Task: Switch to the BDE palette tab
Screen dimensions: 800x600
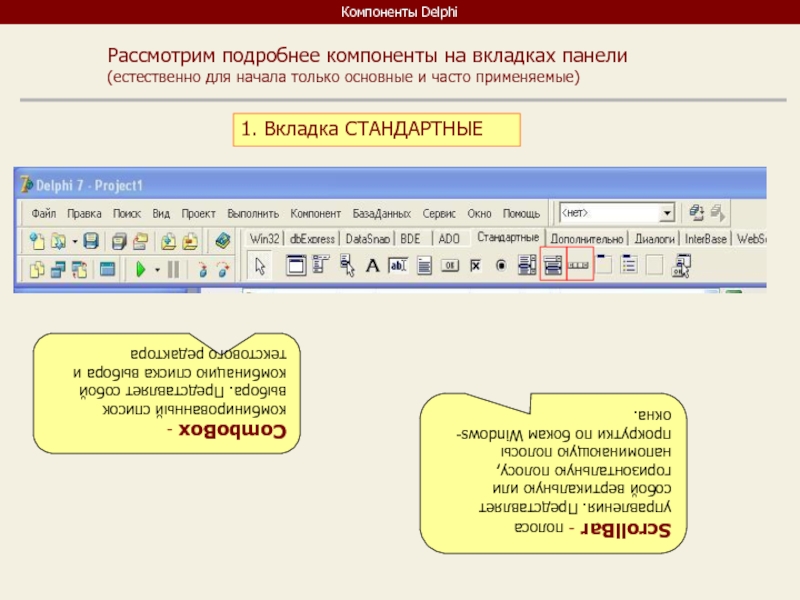Action: (x=410, y=238)
